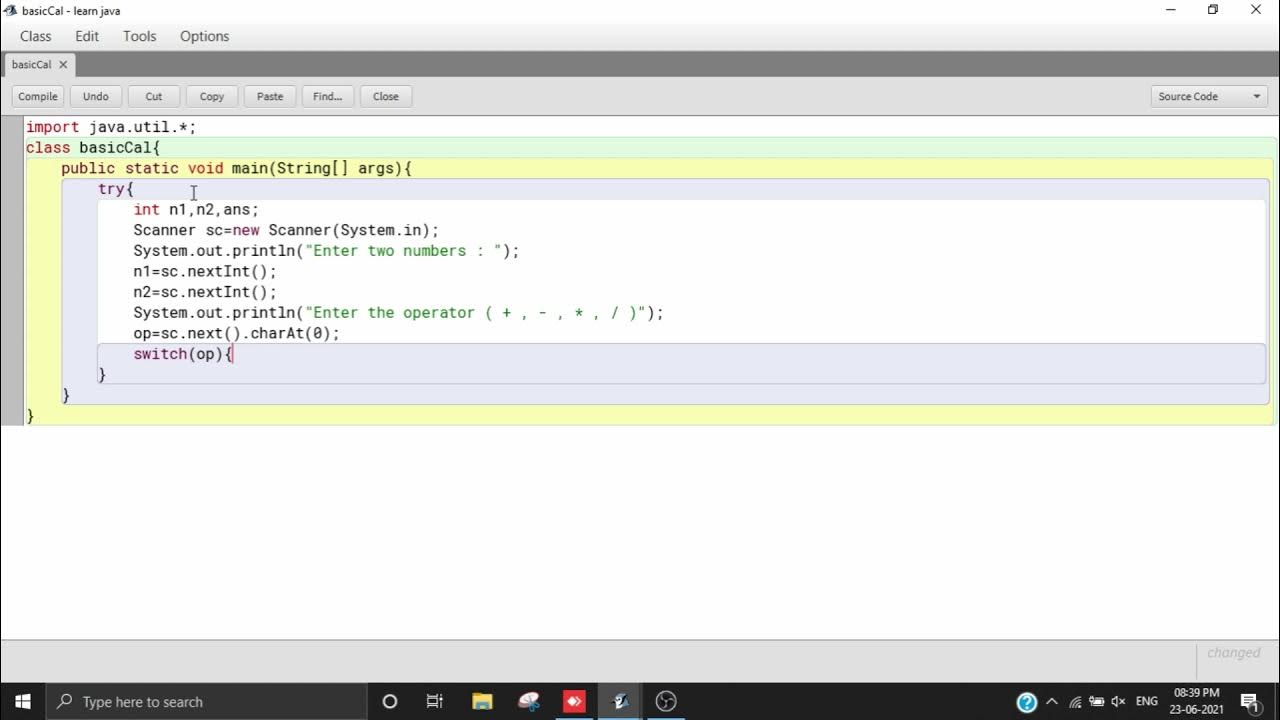
Task: Open Task View on the taskbar
Action: [435, 701]
